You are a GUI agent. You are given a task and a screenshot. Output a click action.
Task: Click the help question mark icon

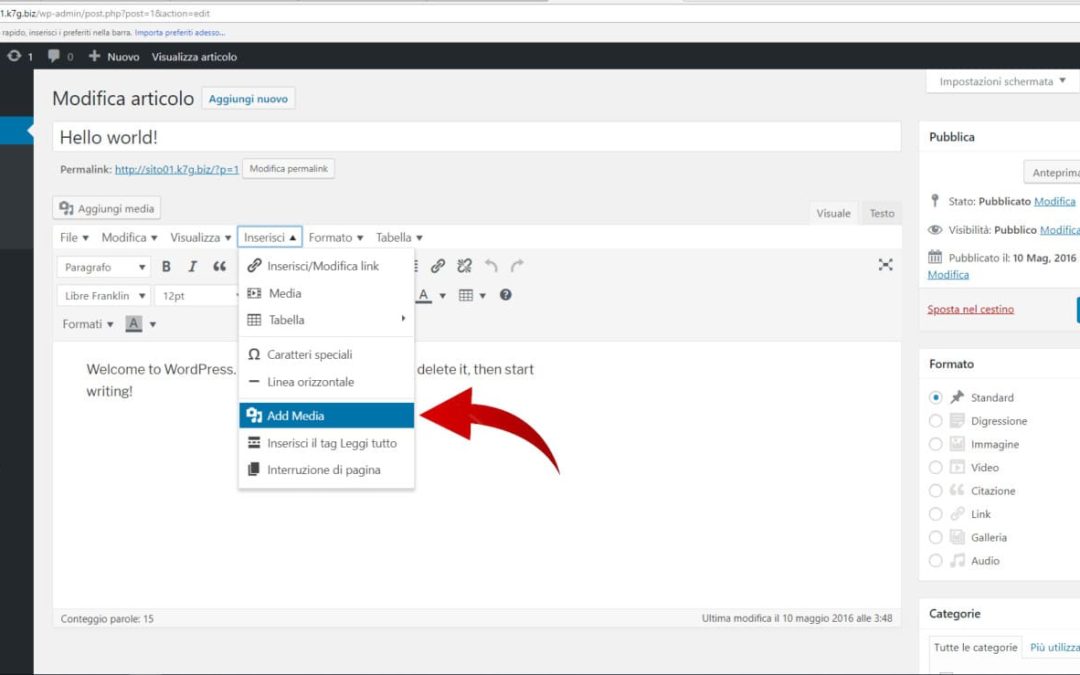[x=506, y=295]
